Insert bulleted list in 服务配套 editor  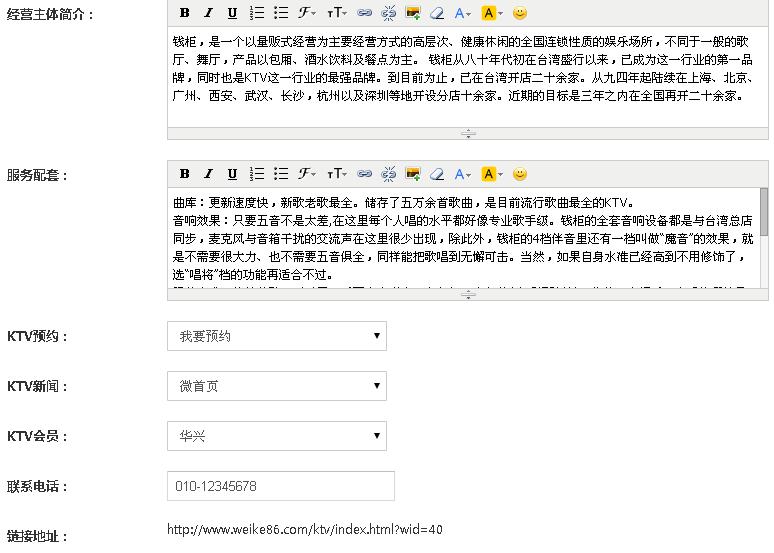point(281,174)
